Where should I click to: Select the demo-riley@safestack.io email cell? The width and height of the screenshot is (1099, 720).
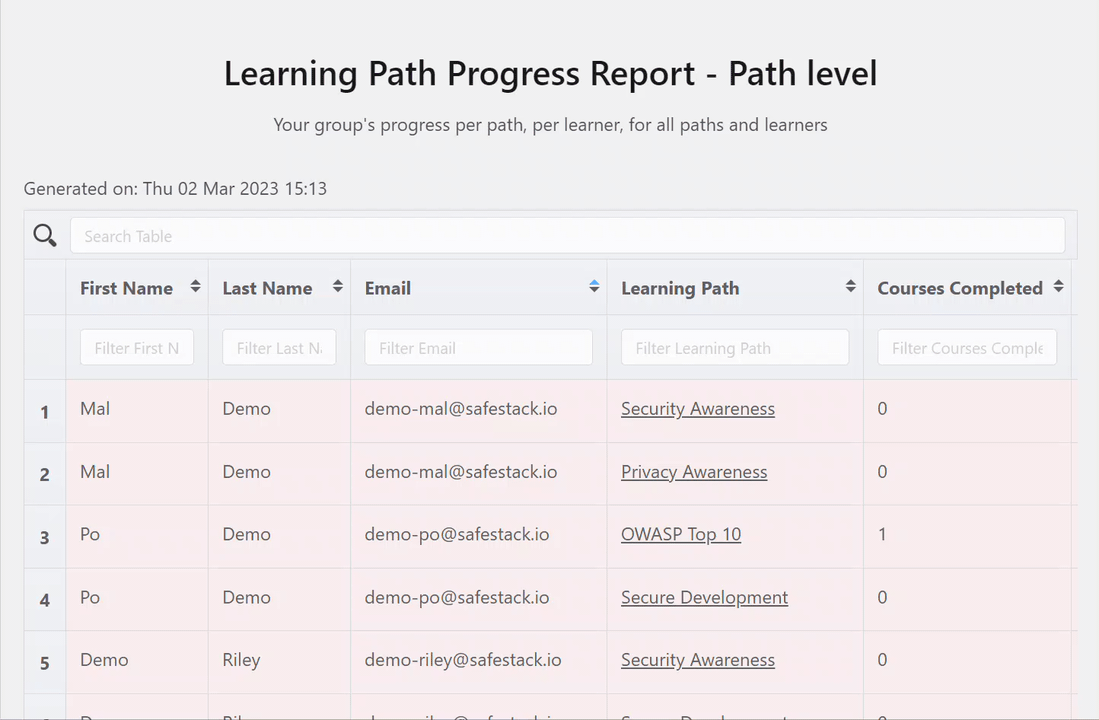[463, 660]
